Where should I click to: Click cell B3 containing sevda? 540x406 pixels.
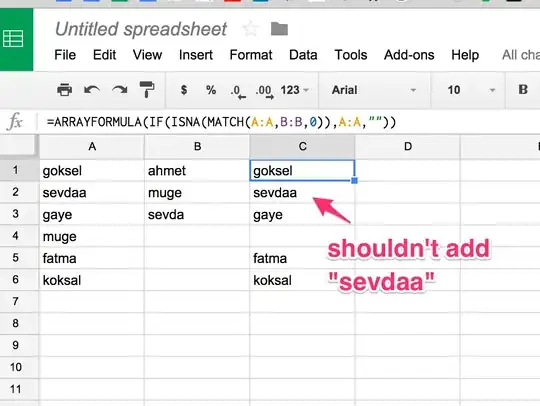197,214
